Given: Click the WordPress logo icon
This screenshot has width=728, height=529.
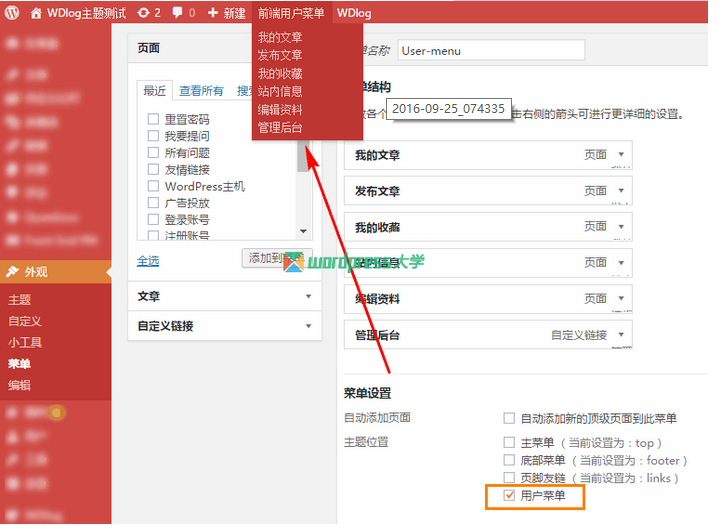Looking at the screenshot, I should 12,13.
